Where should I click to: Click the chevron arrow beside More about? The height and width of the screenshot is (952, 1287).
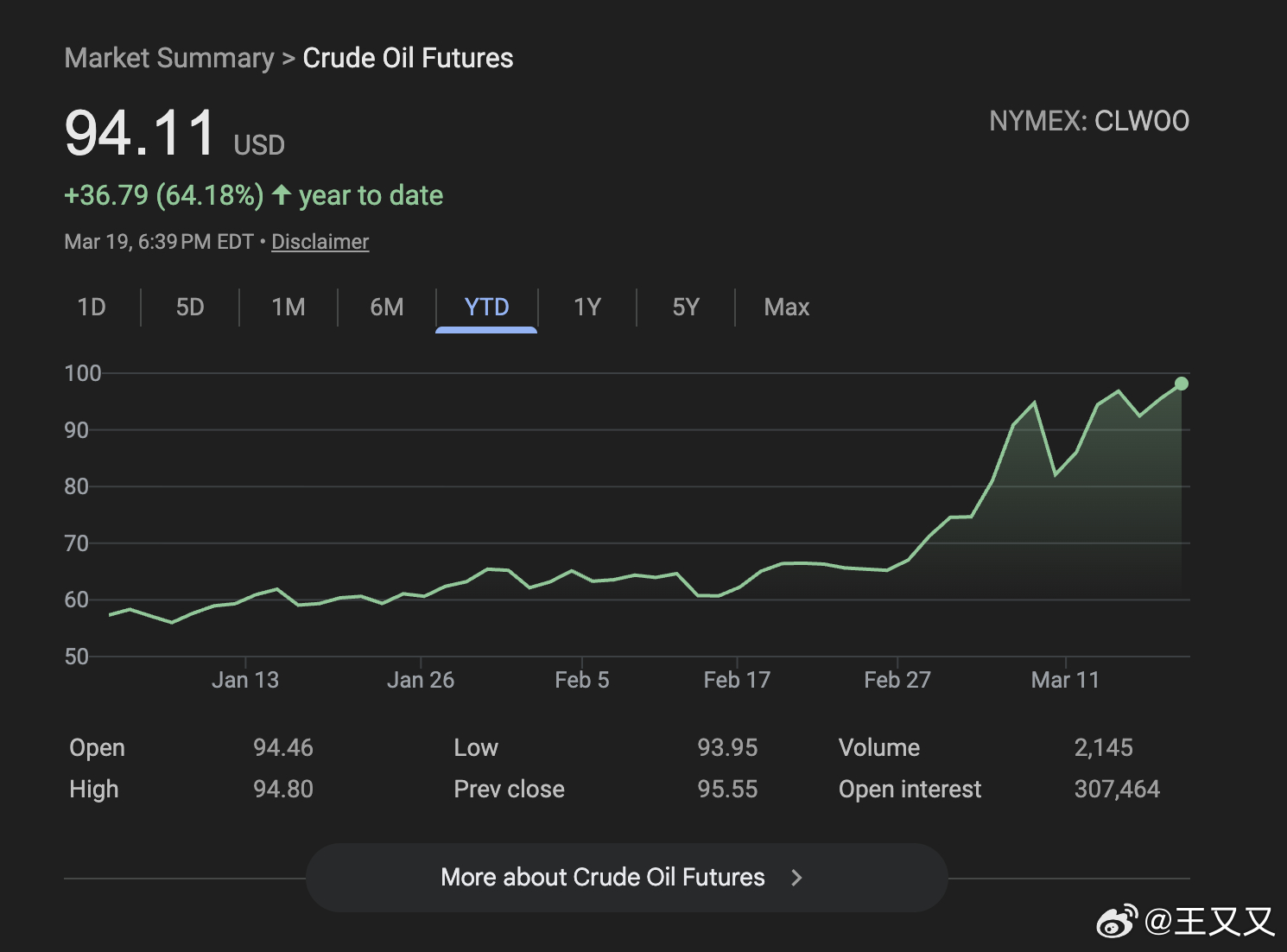pyautogui.click(x=796, y=878)
